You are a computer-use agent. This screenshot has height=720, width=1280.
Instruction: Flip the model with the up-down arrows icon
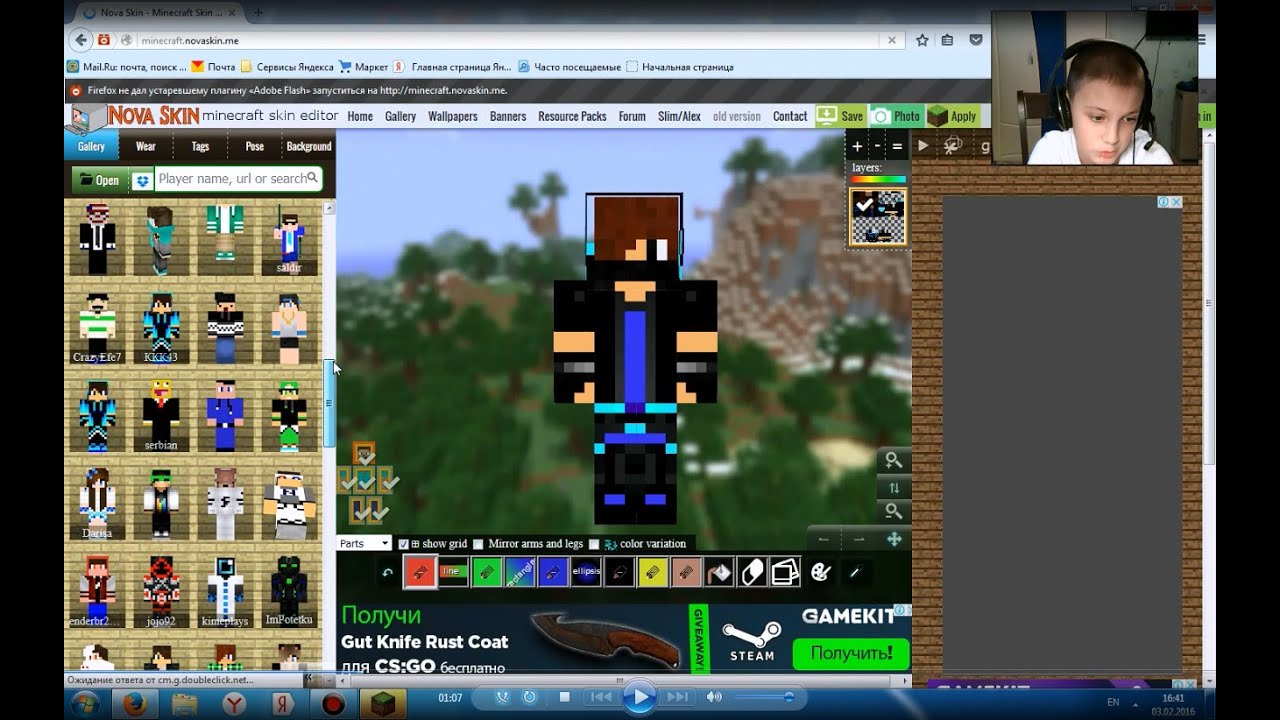[894, 487]
